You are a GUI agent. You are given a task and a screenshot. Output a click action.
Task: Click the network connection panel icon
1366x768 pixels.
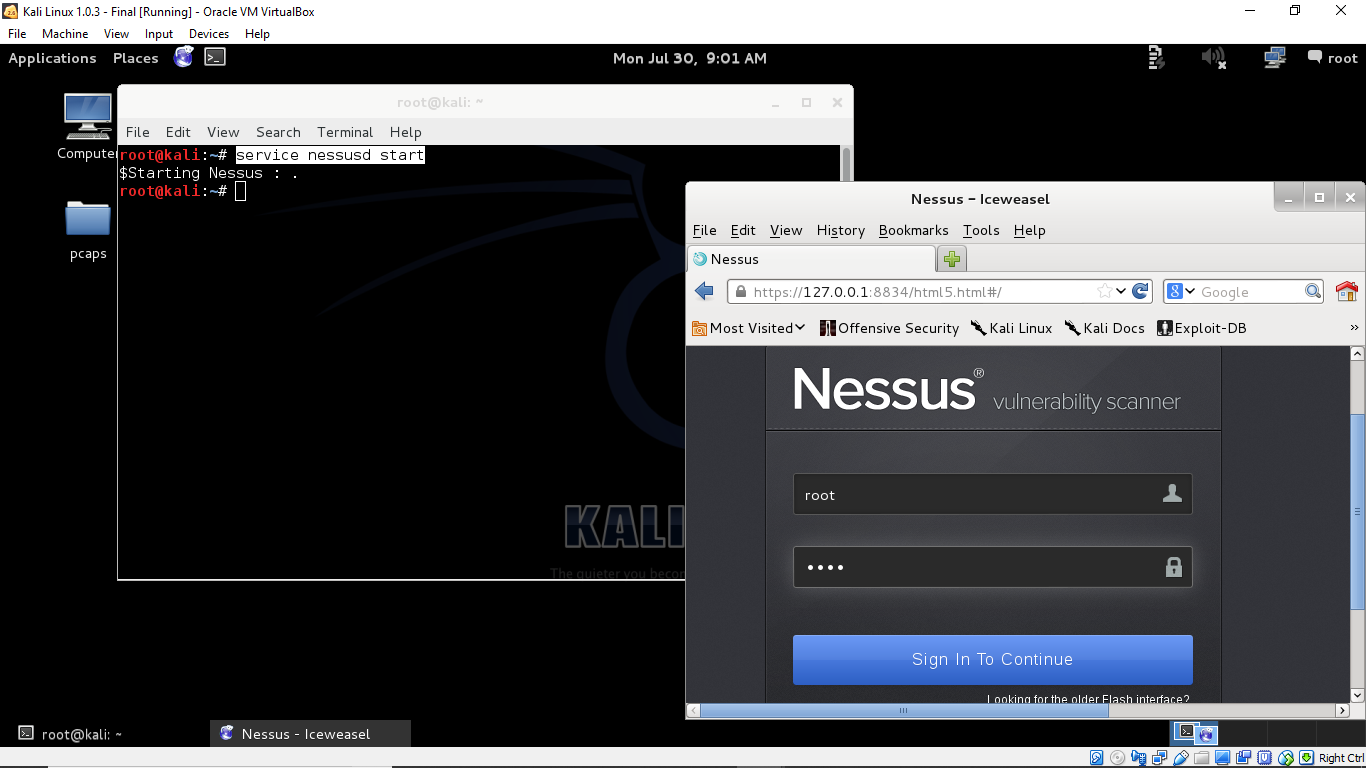[x=1274, y=58]
